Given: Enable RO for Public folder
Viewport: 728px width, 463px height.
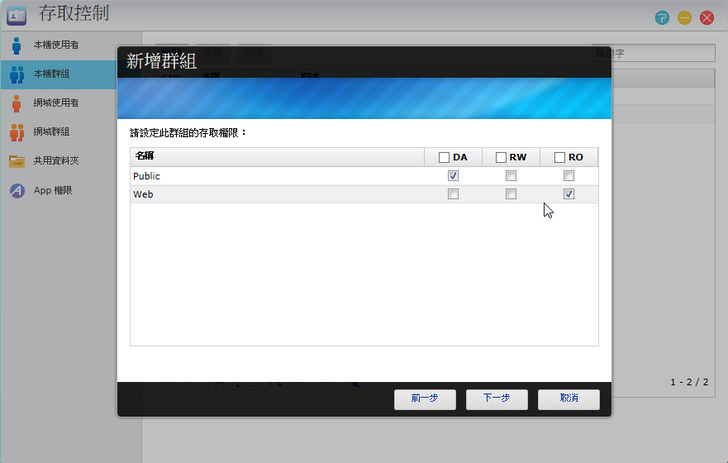Looking at the screenshot, I should (x=568, y=176).
